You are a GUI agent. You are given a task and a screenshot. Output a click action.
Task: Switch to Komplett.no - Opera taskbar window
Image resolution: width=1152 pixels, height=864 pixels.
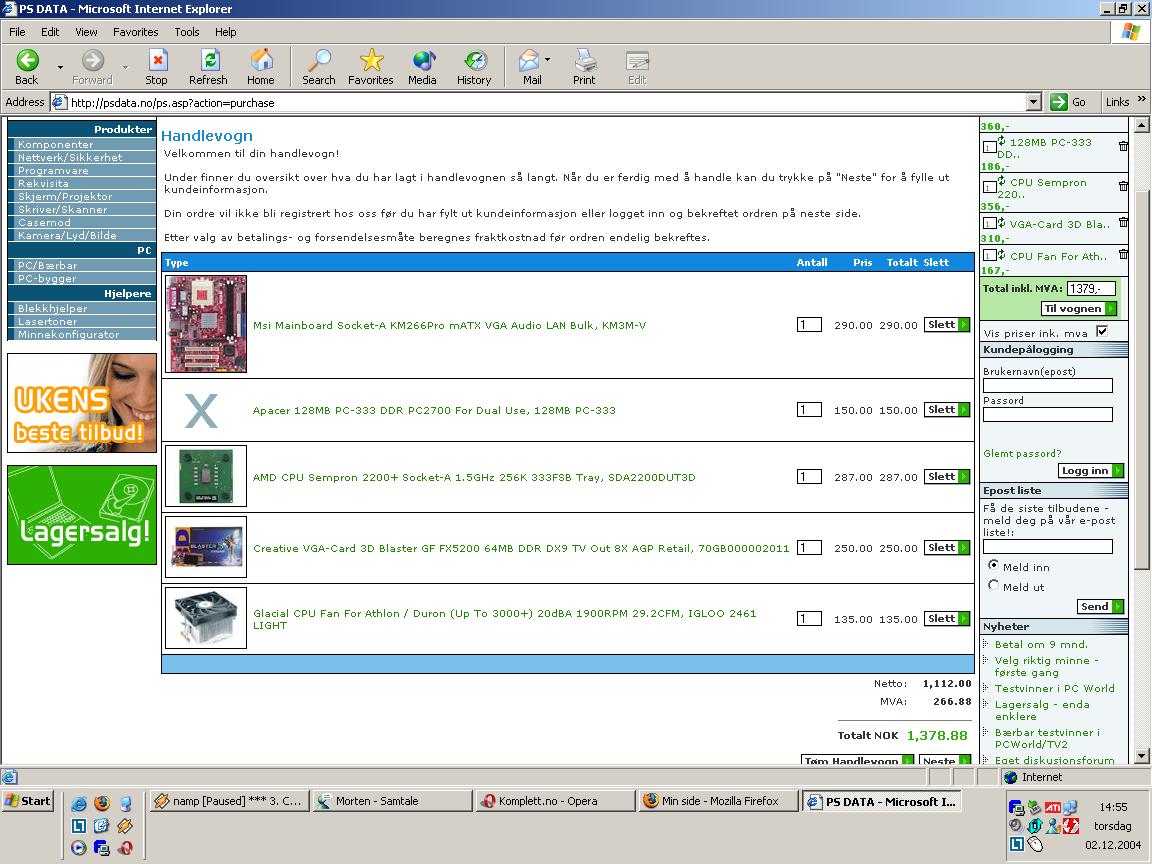(x=555, y=801)
